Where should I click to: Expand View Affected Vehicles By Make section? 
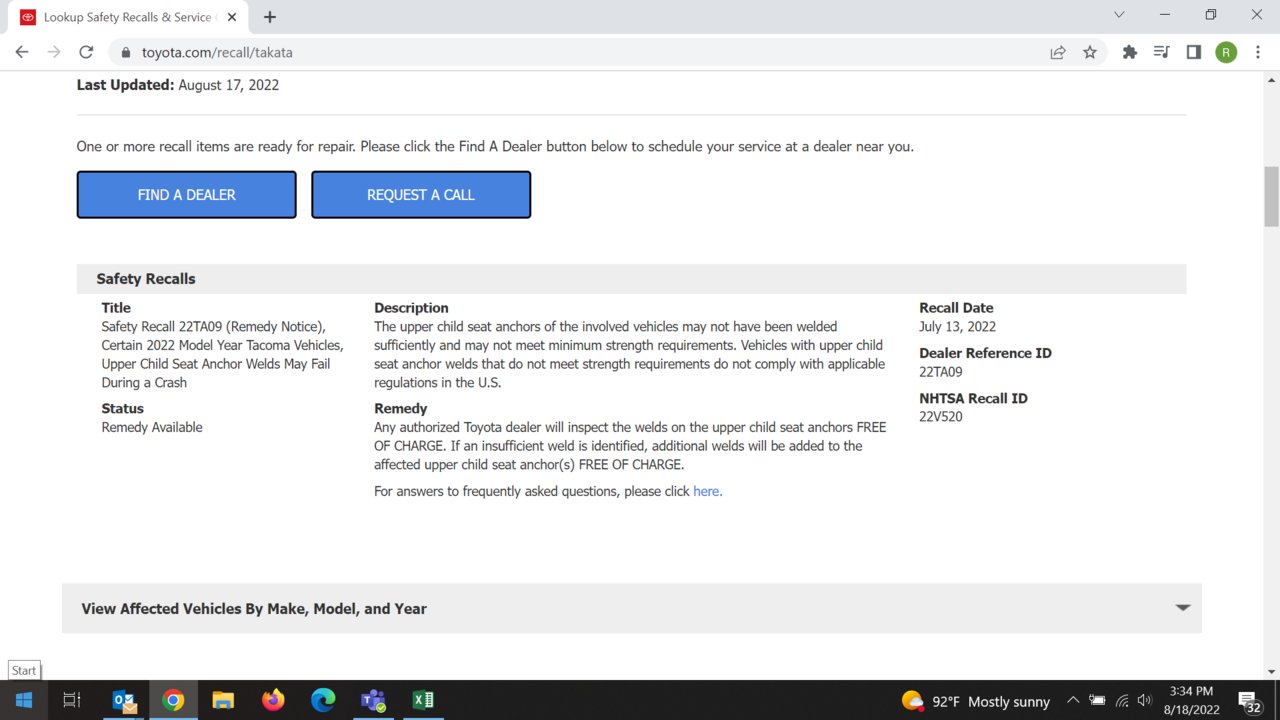632,608
